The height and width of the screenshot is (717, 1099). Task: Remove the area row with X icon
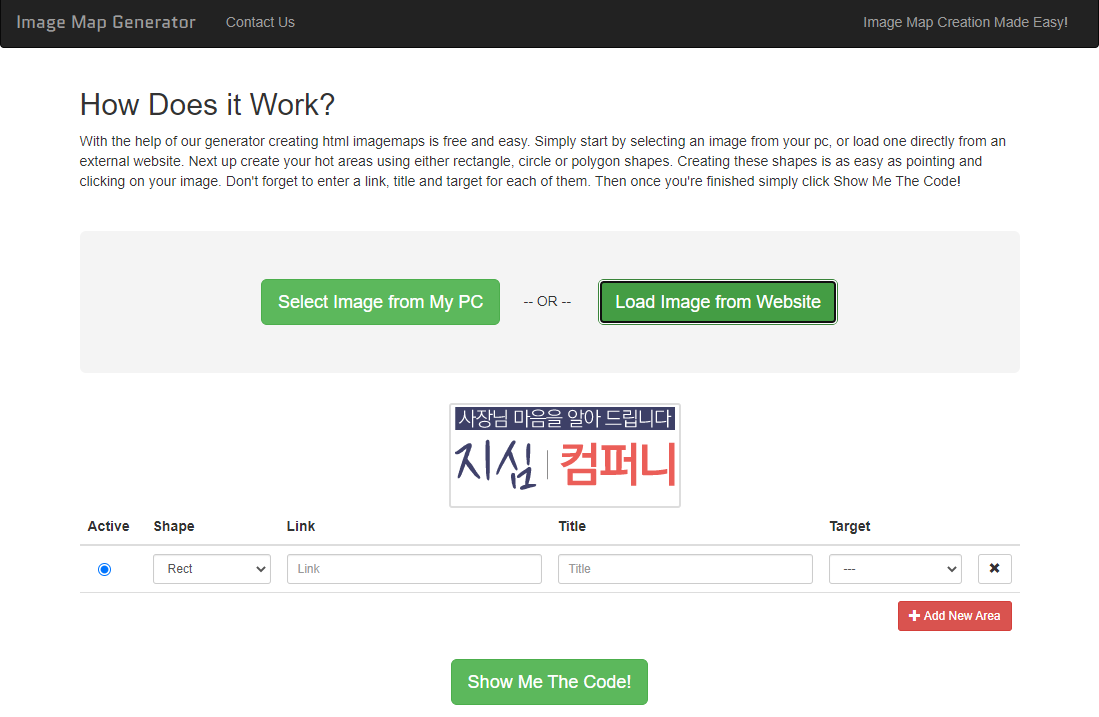(x=994, y=568)
